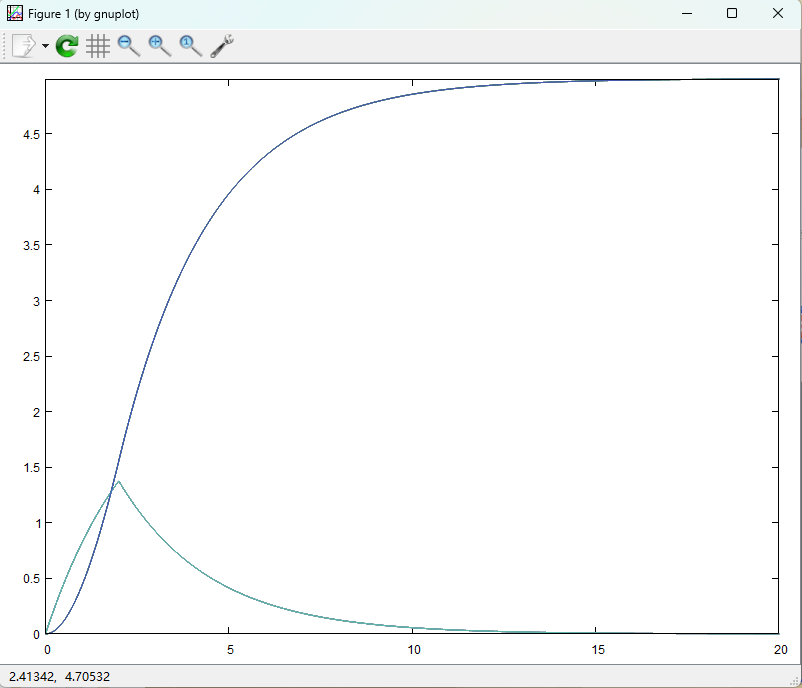Click the mouse coordinates readout in status bar
Screen dimensions: 802x688
click(60, 677)
